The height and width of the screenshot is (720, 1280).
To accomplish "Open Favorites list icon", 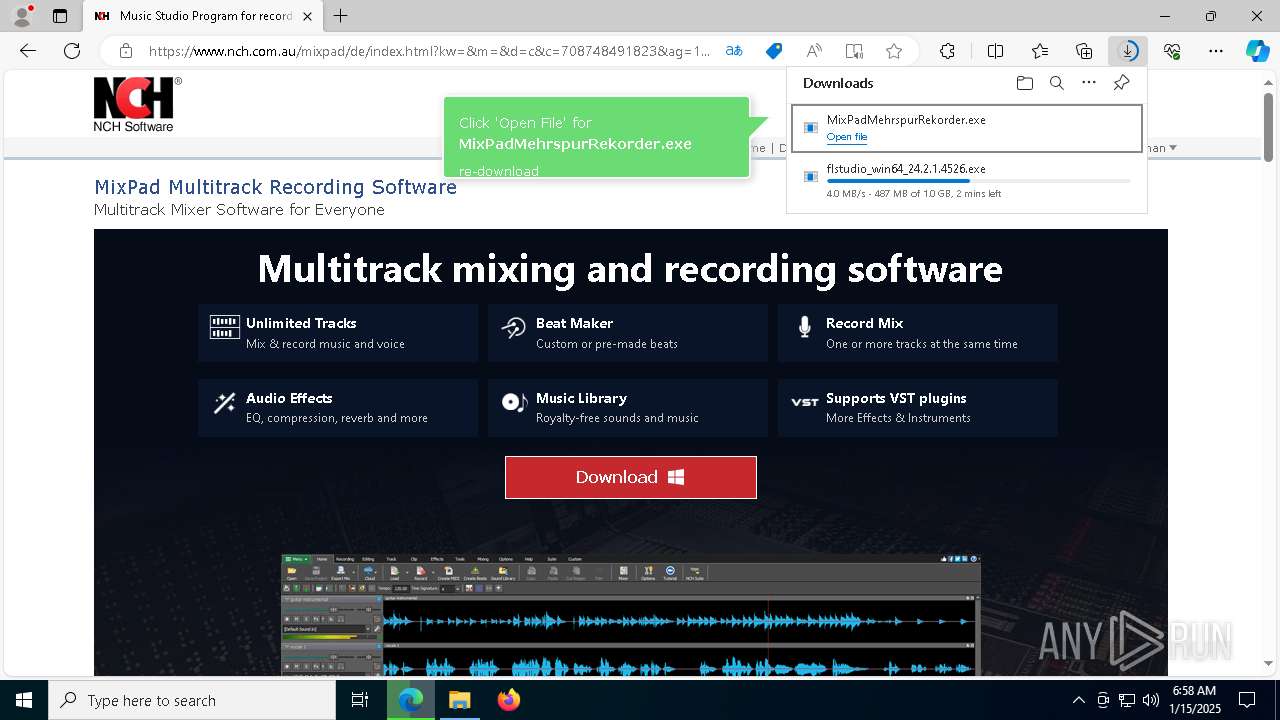I will pyautogui.click(x=1040, y=51).
